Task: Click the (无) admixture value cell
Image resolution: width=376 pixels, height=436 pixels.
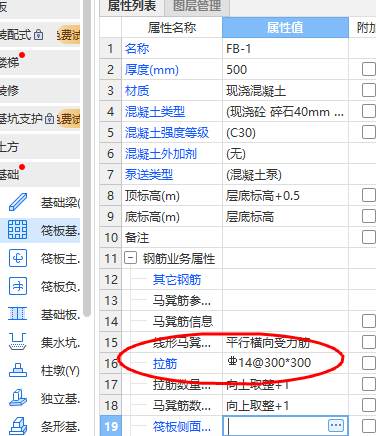Action: 285,154
